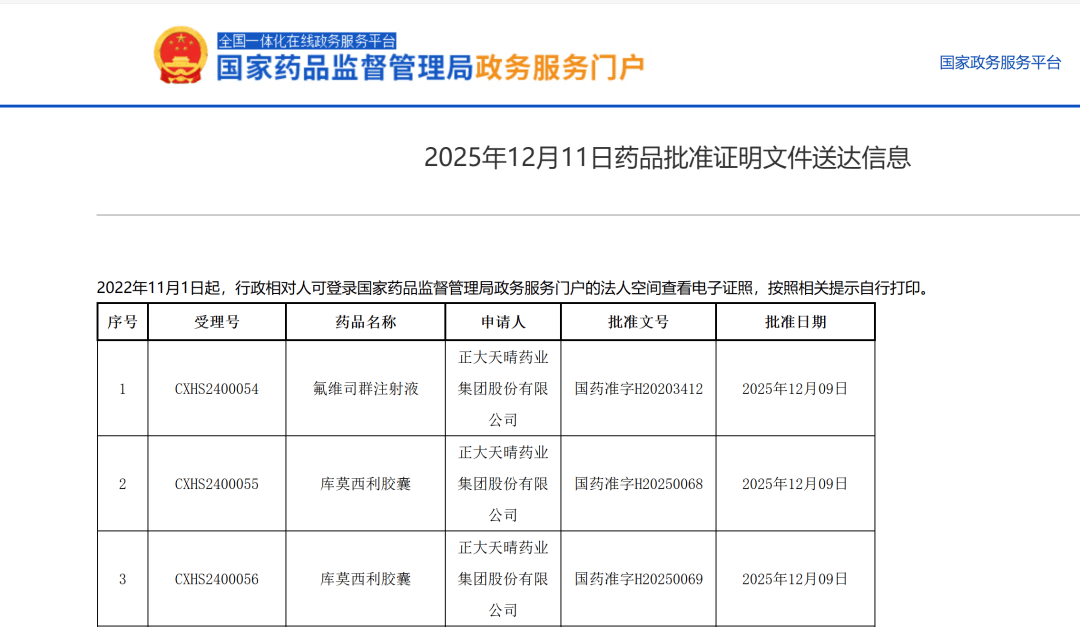1080x627 pixels.
Task: Select acceptance number CXHS2400056
Action: pyautogui.click(x=216, y=578)
